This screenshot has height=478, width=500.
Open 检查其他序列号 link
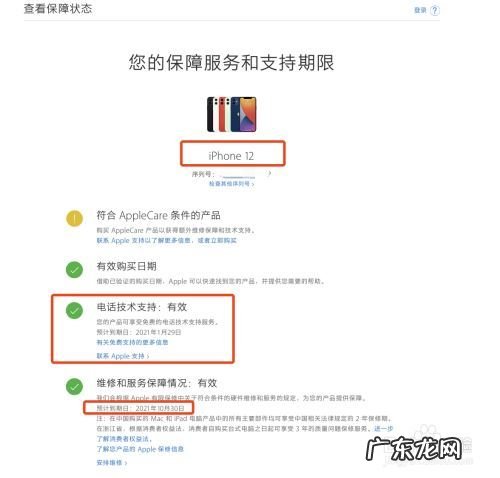[x=231, y=184]
